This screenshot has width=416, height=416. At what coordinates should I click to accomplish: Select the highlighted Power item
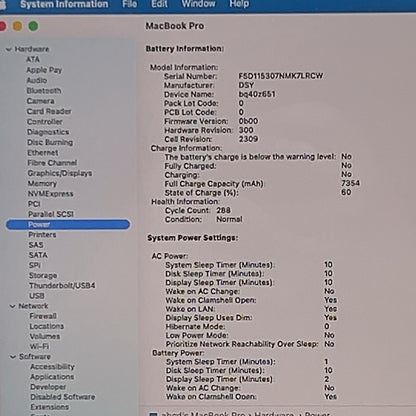[68, 224]
